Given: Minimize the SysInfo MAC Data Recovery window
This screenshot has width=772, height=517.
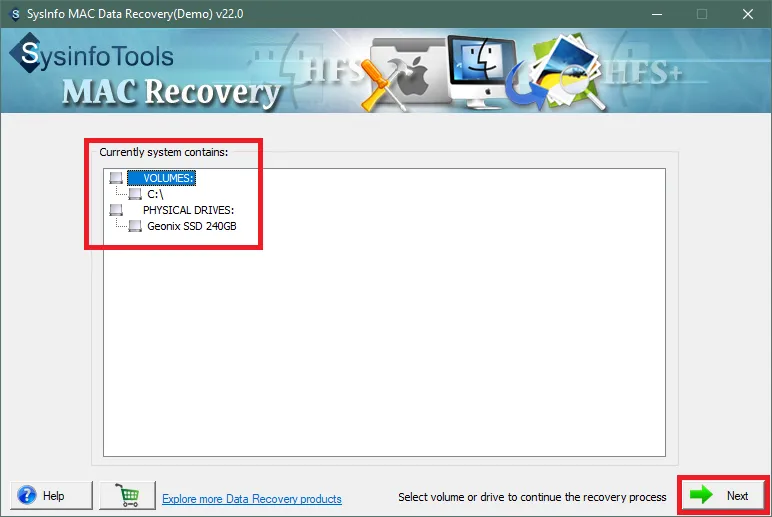Looking at the screenshot, I should [657, 14].
